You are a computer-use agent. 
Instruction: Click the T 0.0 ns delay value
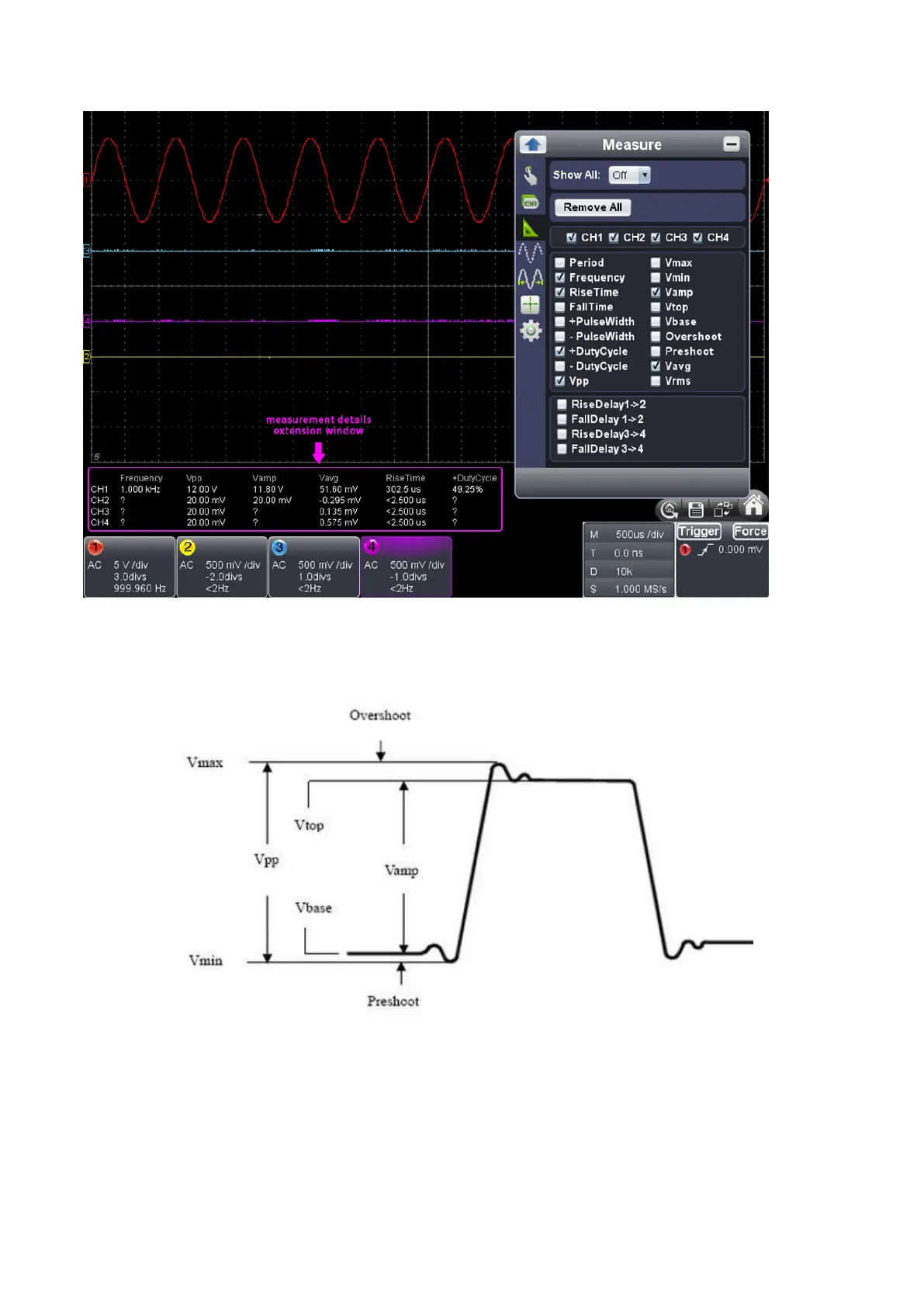(x=628, y=553)
